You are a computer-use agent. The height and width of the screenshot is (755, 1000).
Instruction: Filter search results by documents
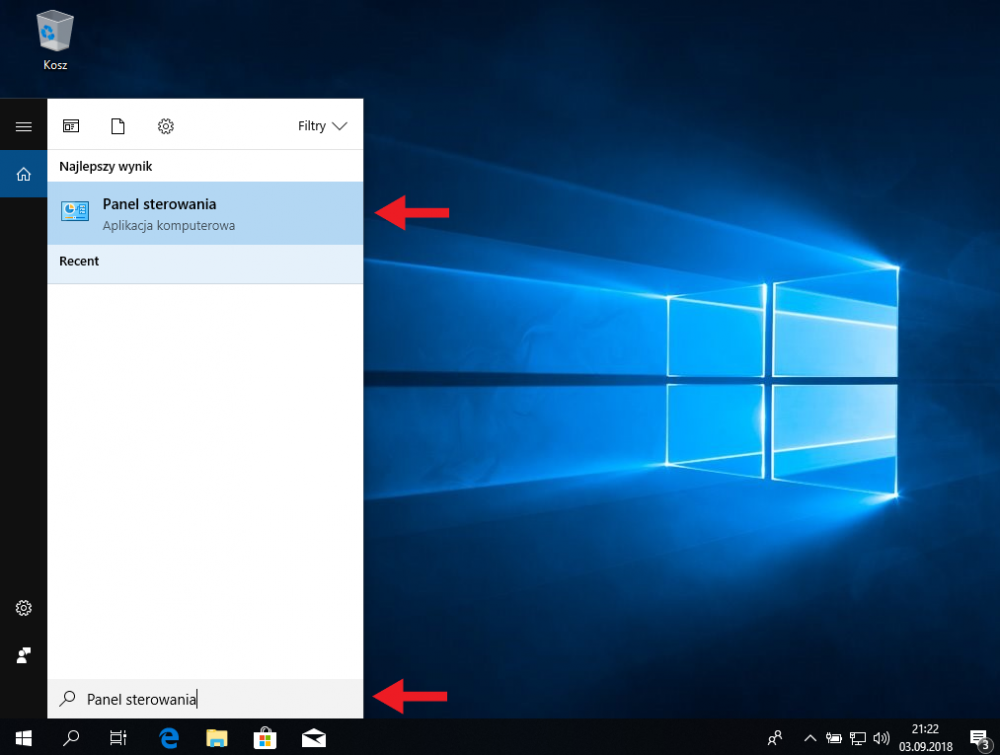118,126
